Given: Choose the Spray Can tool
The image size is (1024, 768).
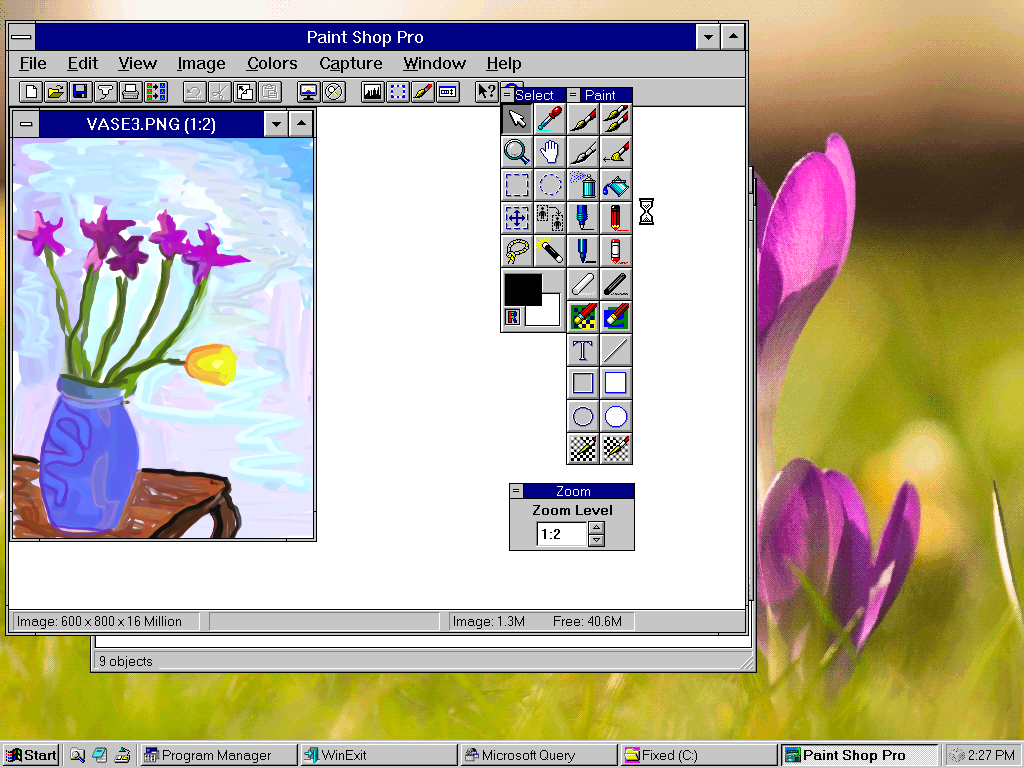Looking at the screenshot, I should [583, 184].
